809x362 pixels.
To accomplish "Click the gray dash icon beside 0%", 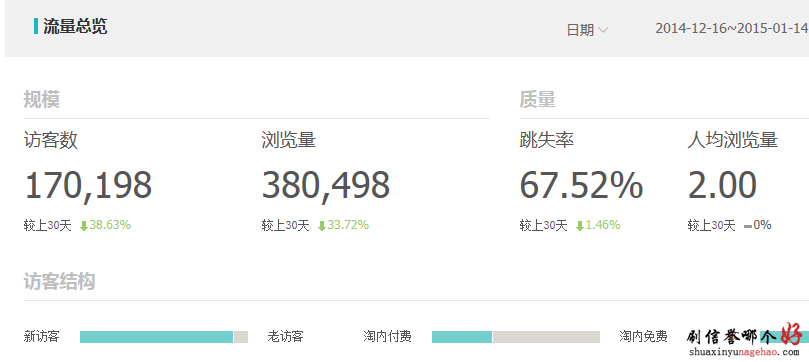I will click(x=748, y=226).
